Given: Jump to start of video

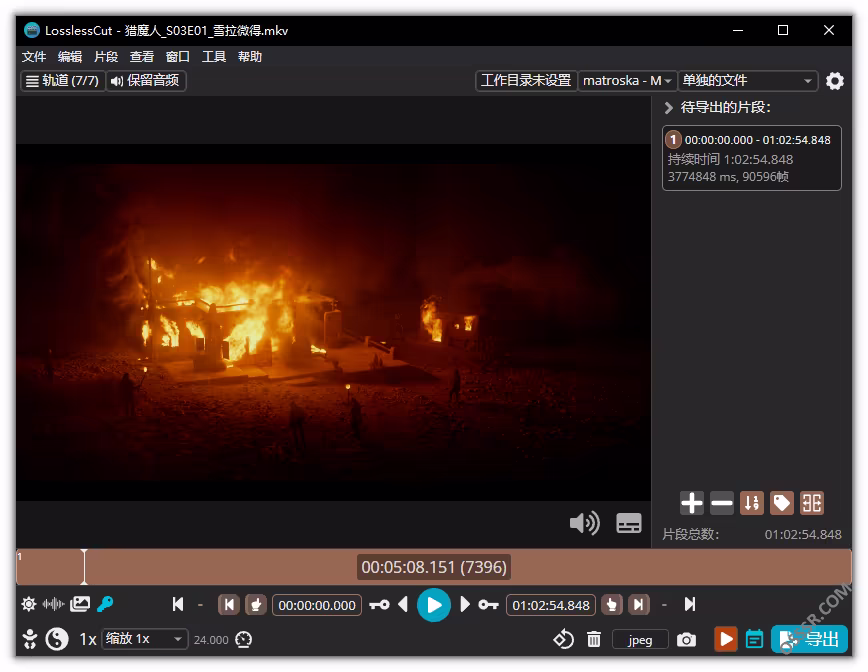Looking at the screenshot, I should [x=178, y=604].
